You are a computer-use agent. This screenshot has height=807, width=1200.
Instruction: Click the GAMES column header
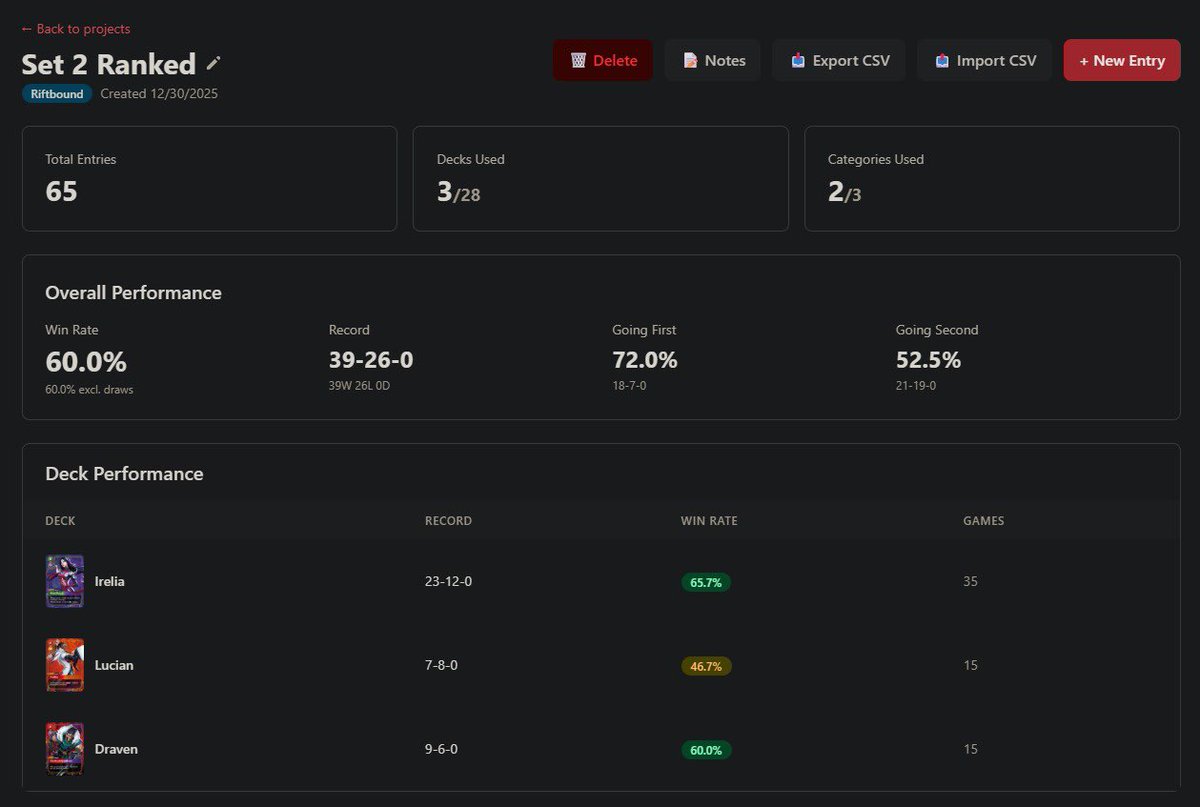coord(984,521)
